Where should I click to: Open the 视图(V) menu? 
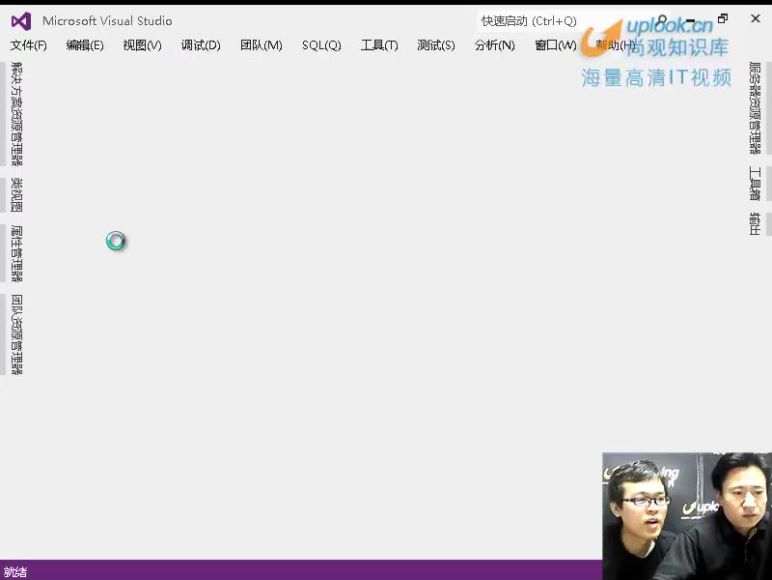click(142, 45)
